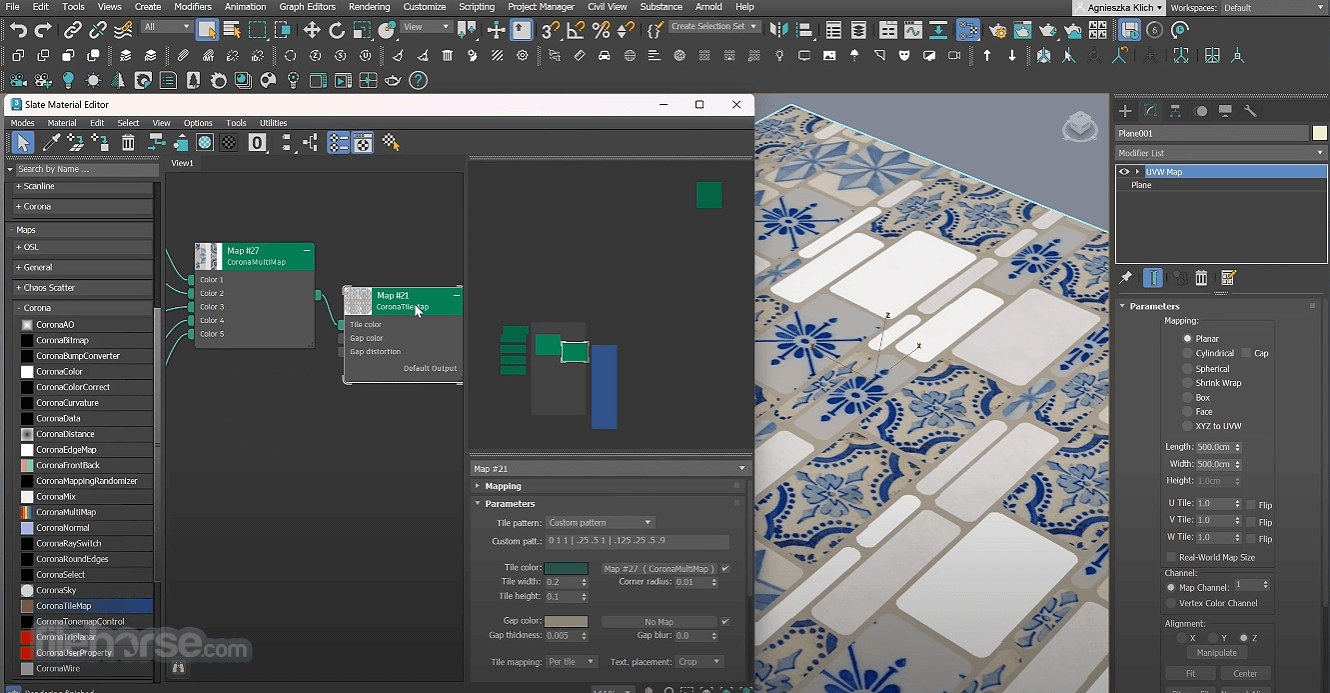Expand UVW Map modifier sub-objects arrow
This screenshot has height=693, width=1330.
[1138, 172]
